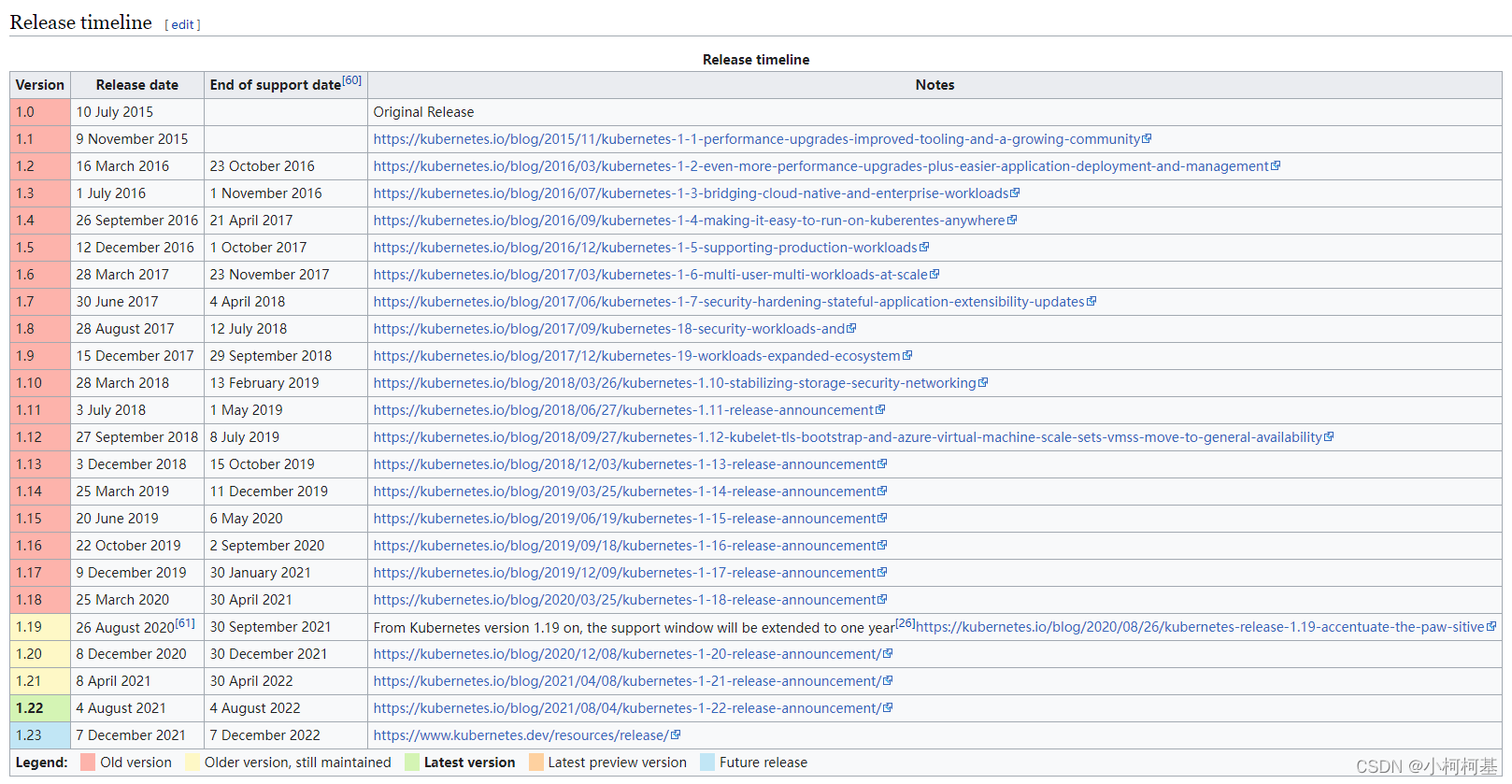The image size is (1512, 784).
Task: Click the external-link icon after the 1.1 URL
Action: click(1147, 139)
